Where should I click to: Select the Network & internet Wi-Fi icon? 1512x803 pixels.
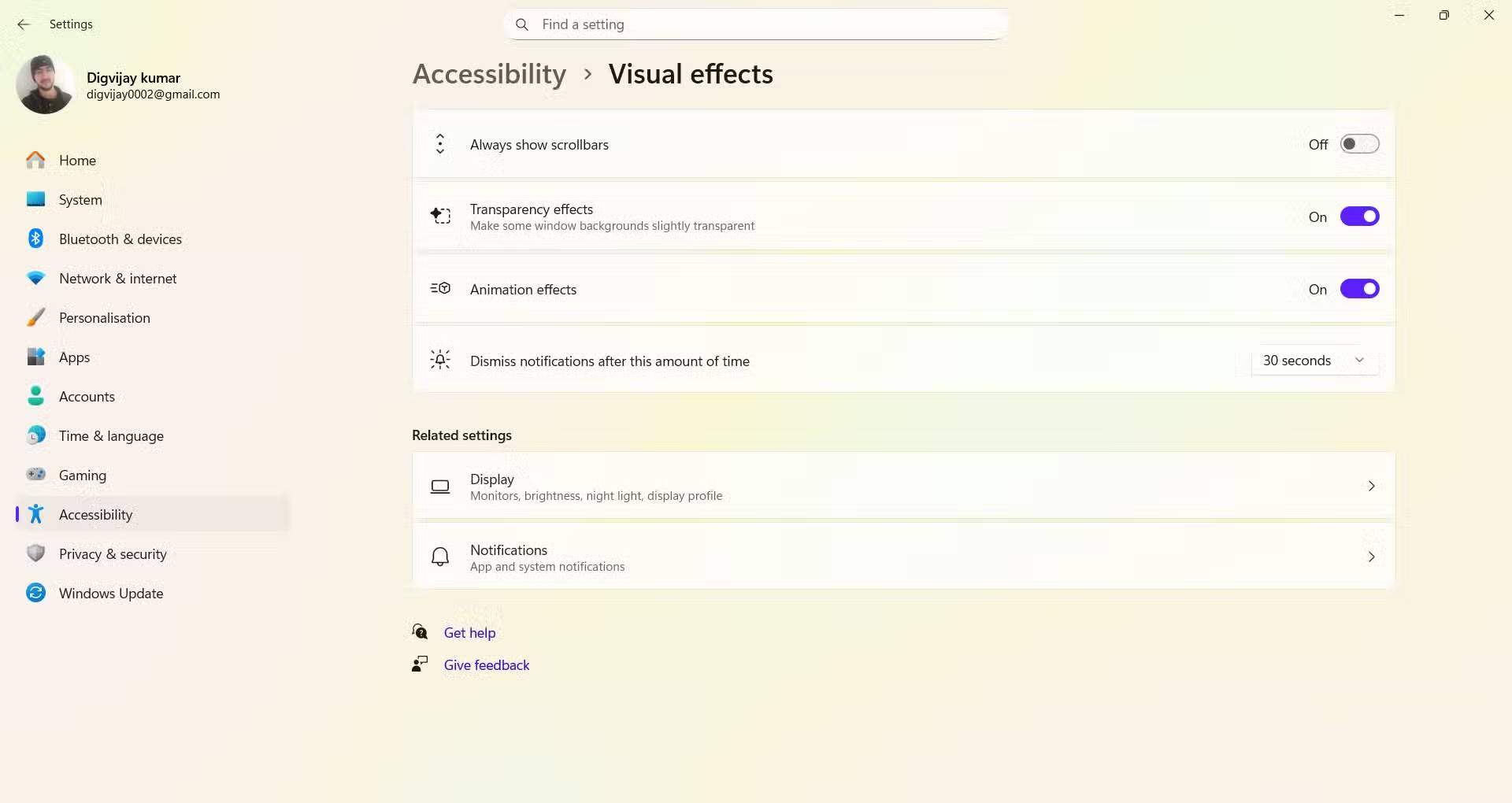tap(35, 278)
